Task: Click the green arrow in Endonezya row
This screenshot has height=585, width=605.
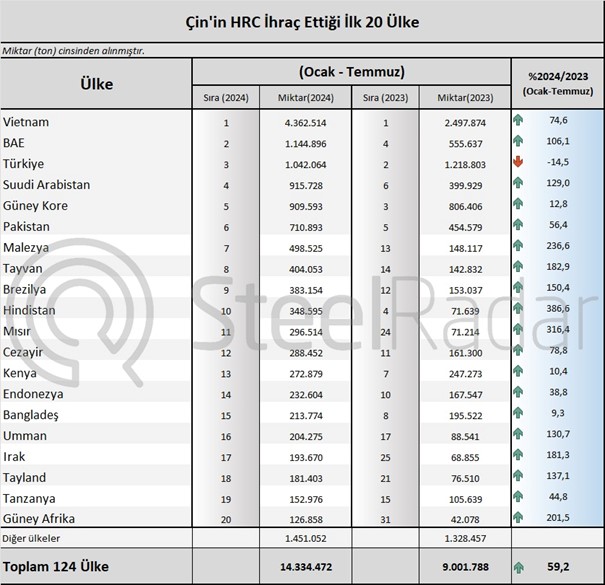Action: [518, 392]
